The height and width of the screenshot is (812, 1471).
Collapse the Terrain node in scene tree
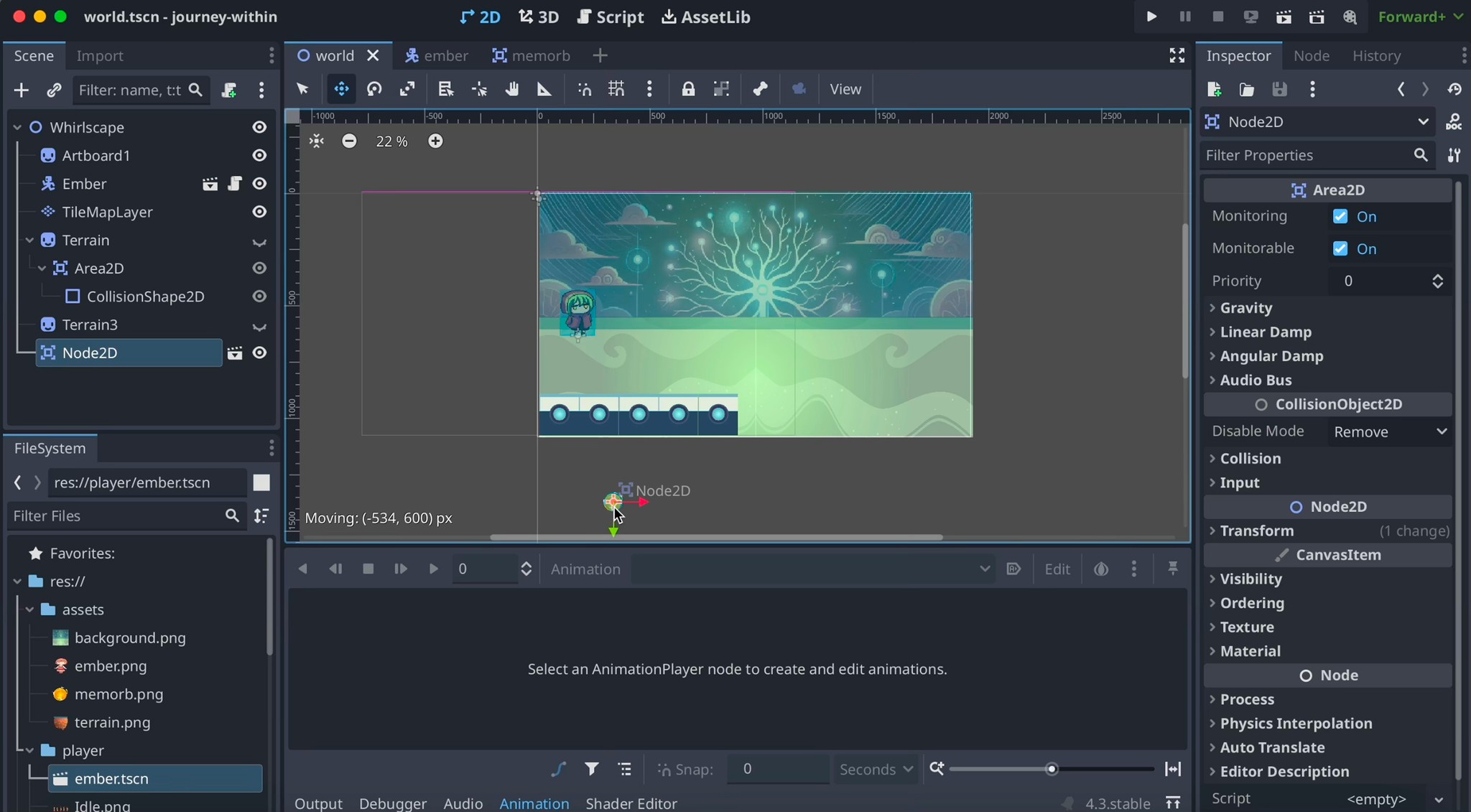(x=29, y=240)
